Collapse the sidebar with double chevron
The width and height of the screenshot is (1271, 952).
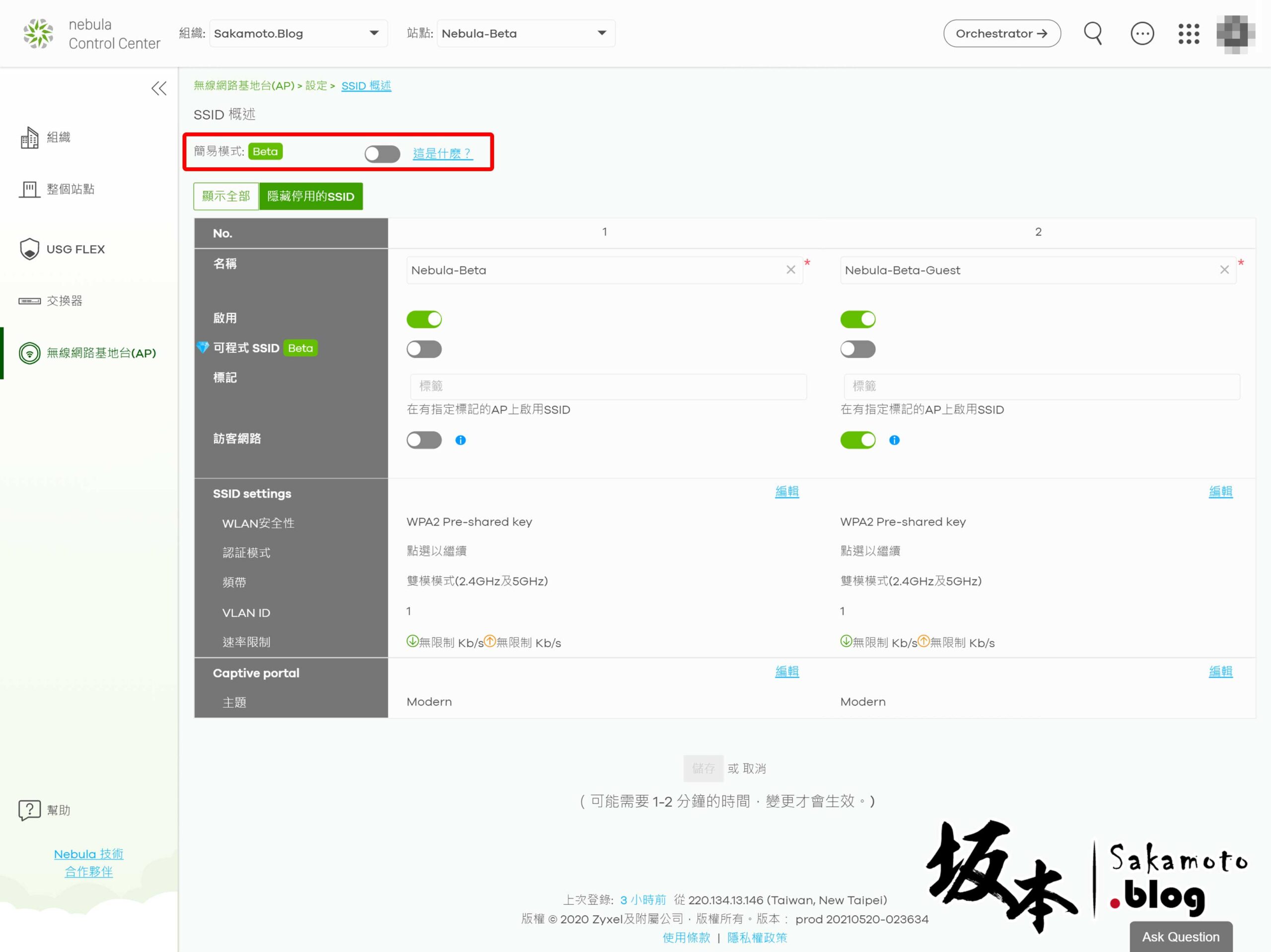coord(159,88)
